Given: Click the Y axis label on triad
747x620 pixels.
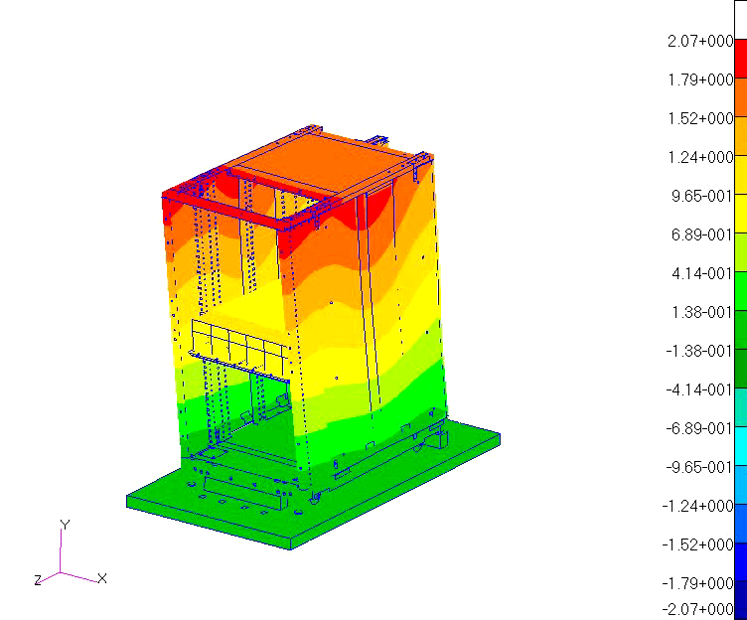Looking at the screenshot, I should [x=65, y=525].
